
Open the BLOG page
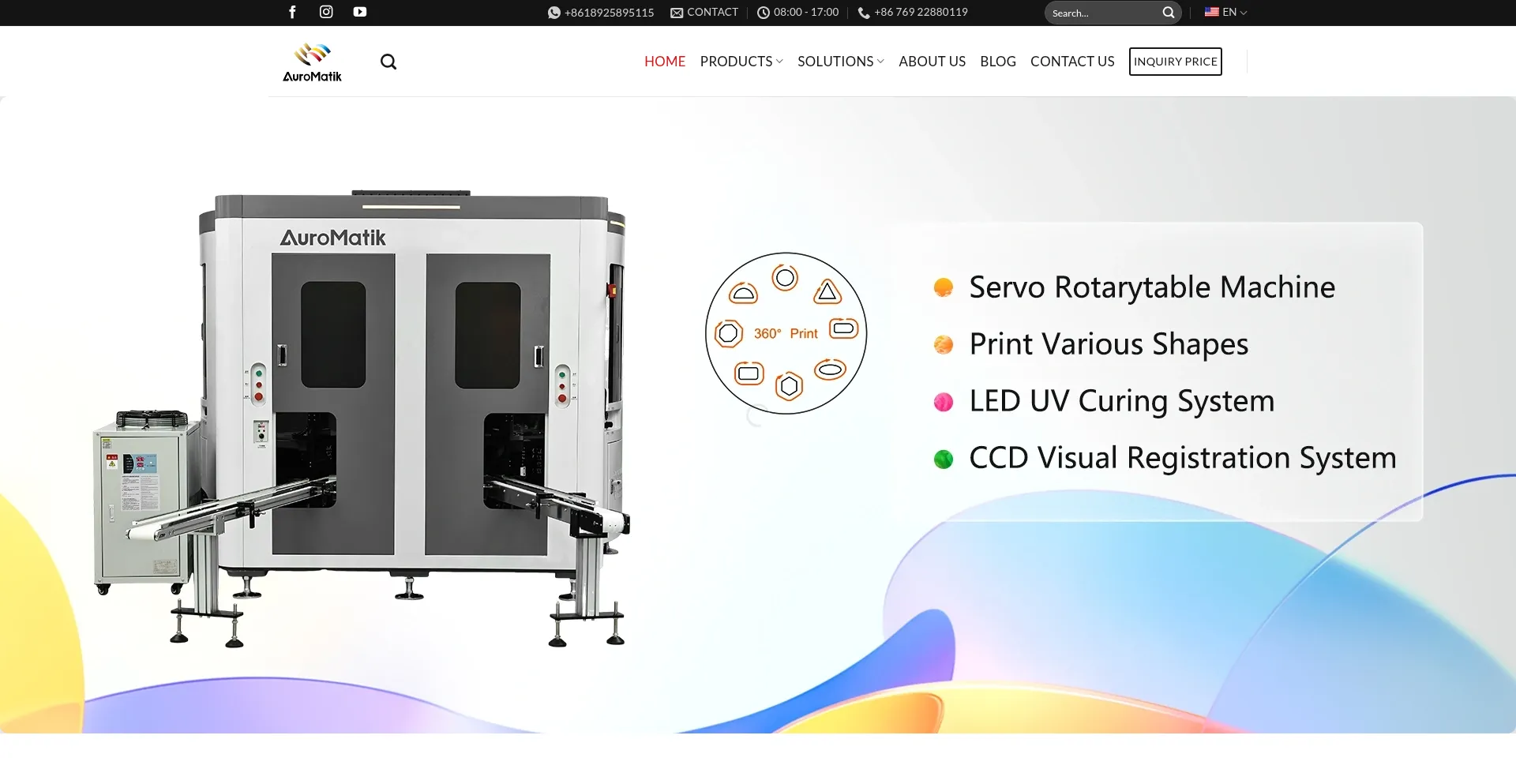[x=998, y=62]
